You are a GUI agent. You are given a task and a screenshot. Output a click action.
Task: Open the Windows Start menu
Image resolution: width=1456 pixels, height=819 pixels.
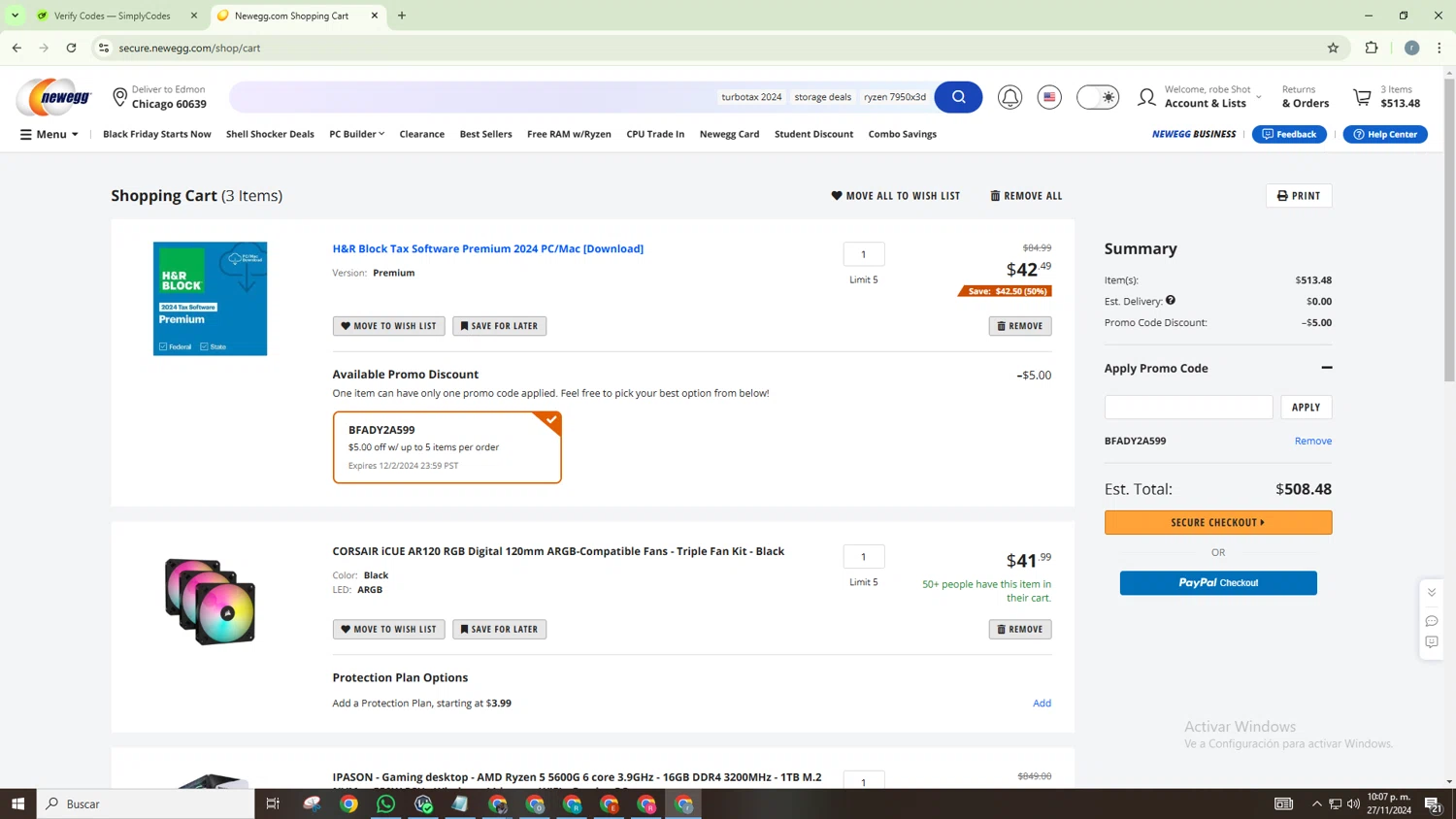click(x=17, y=803)
